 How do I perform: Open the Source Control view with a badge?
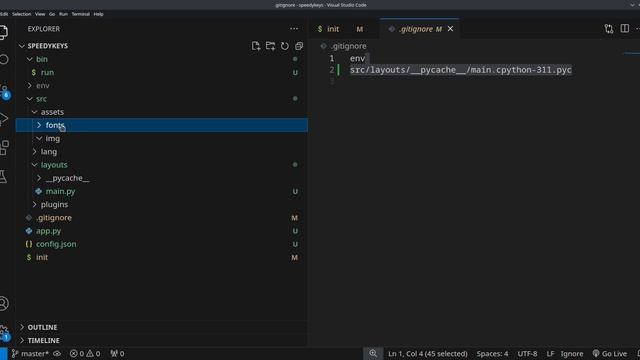[x=4, y=91]
